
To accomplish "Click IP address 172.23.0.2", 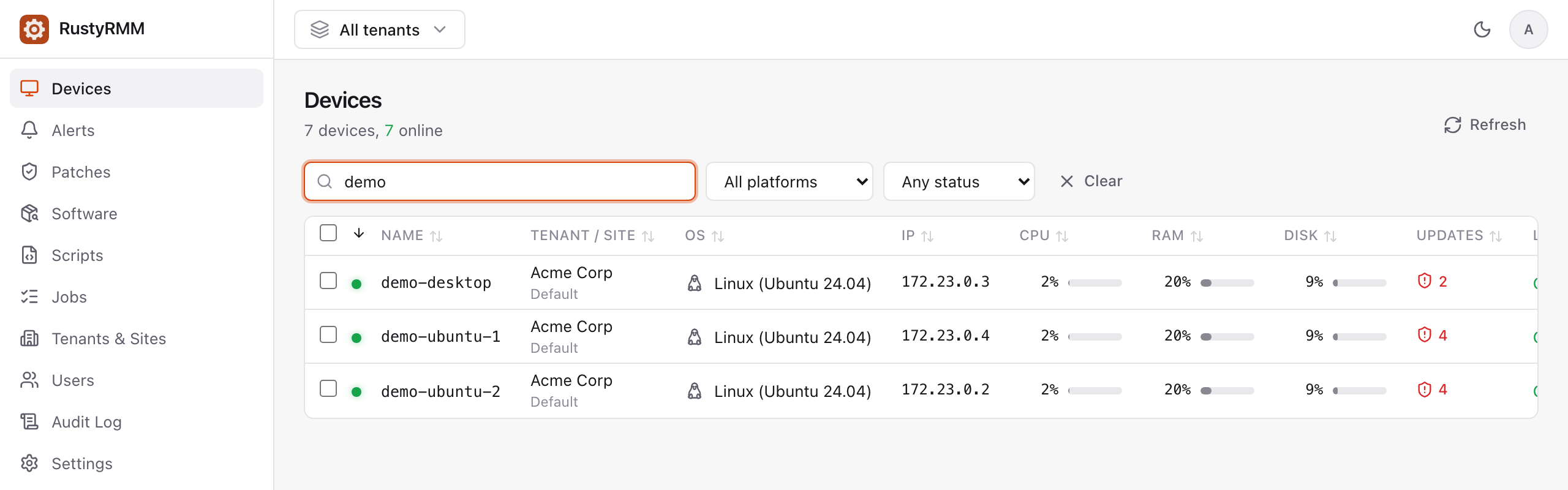I will [x=945, y=390].
